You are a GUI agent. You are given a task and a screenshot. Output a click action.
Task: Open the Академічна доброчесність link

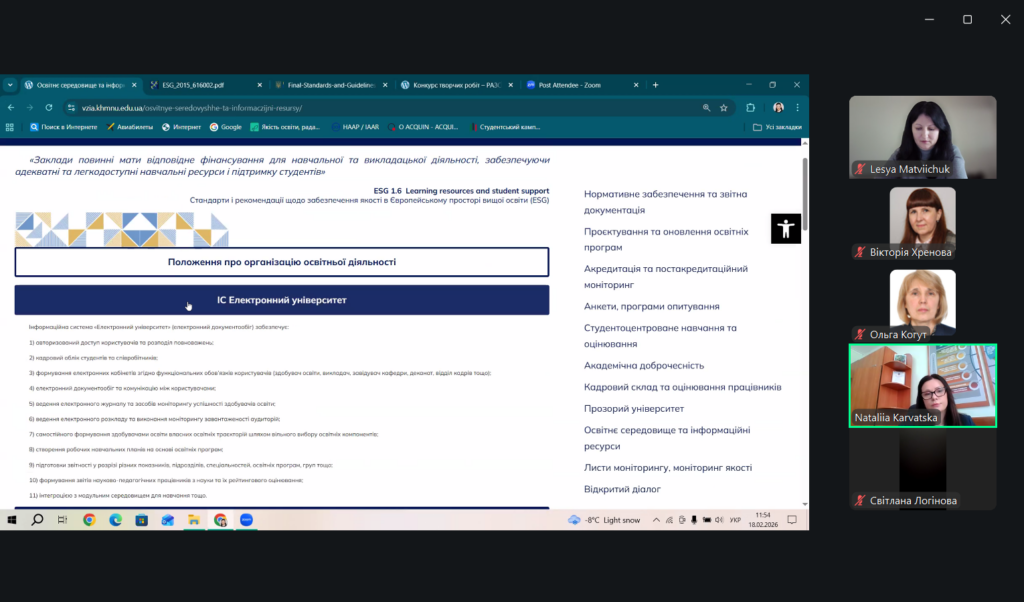pyautogui.click(x=644, y=365)
